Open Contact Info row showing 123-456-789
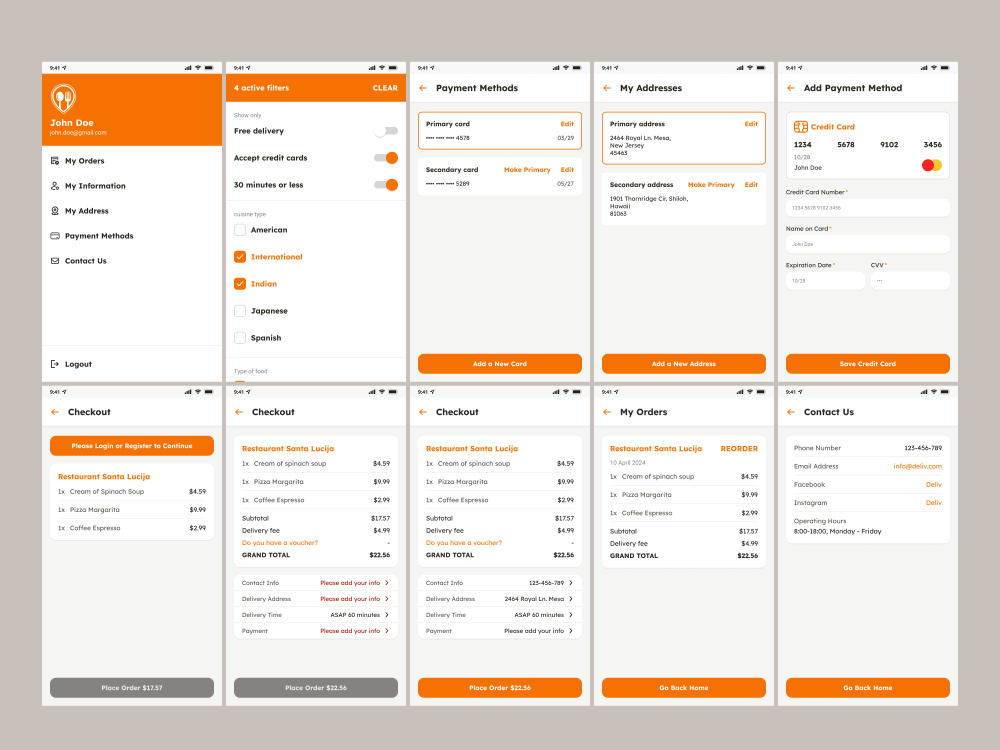The image size is (1000, 750). 499,582
